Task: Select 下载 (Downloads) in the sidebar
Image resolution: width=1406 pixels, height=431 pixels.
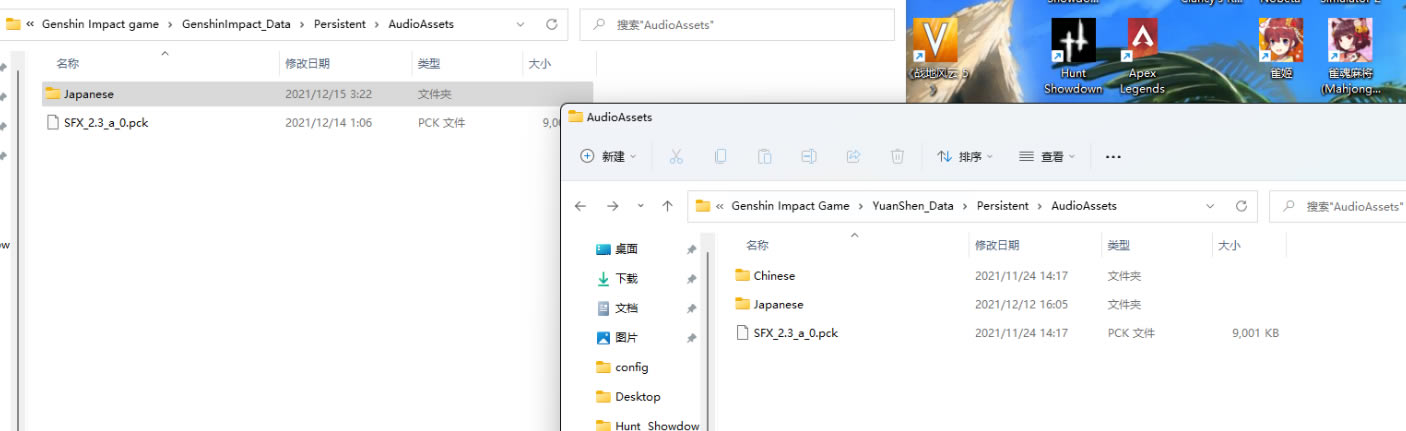Action: [626, 279]
